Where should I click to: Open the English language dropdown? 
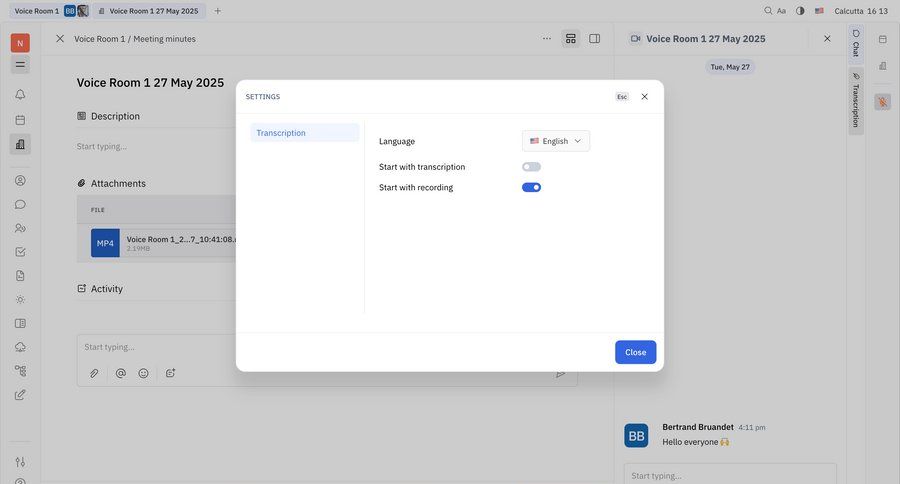(x=555, y=141)
